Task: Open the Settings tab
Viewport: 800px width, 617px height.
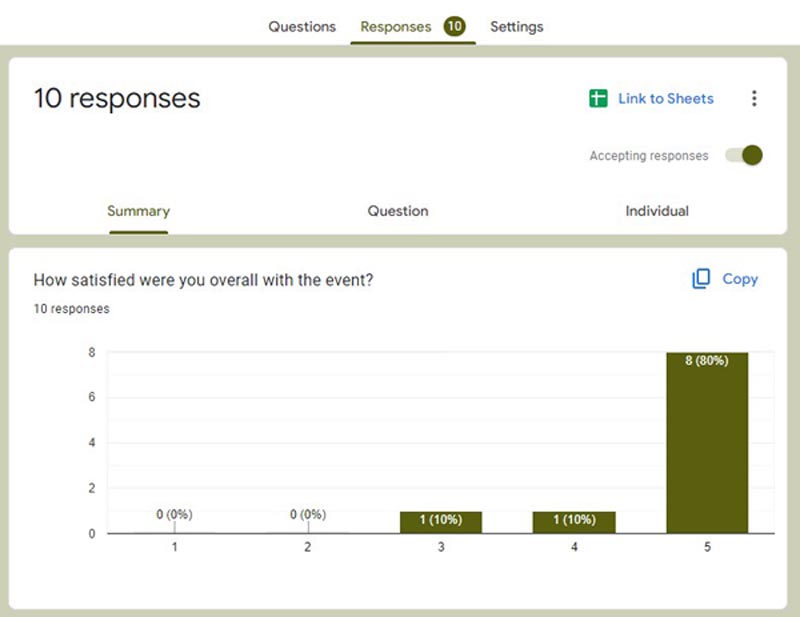Action: point(517,27)
